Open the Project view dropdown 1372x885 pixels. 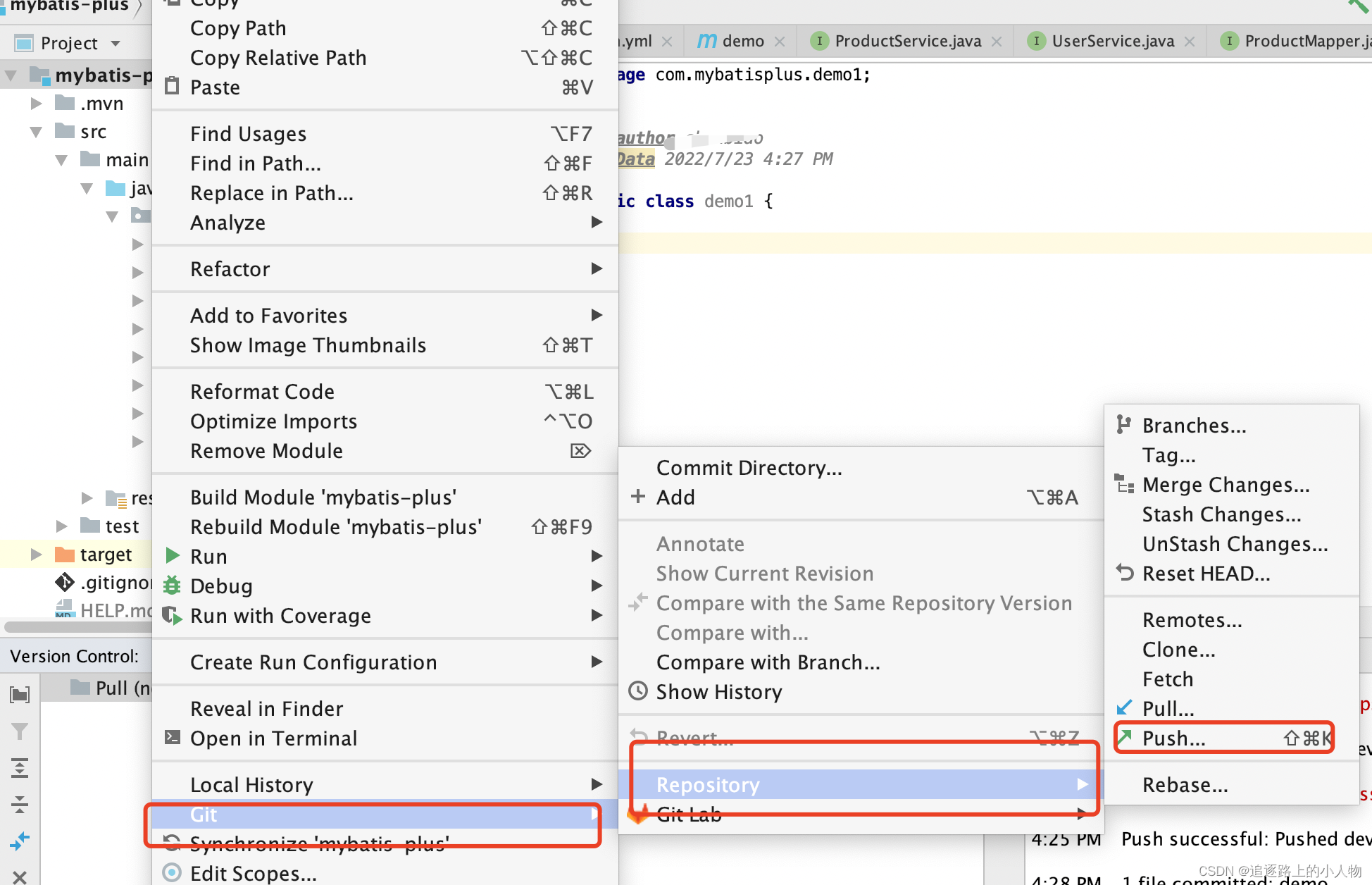coord(116,44)
